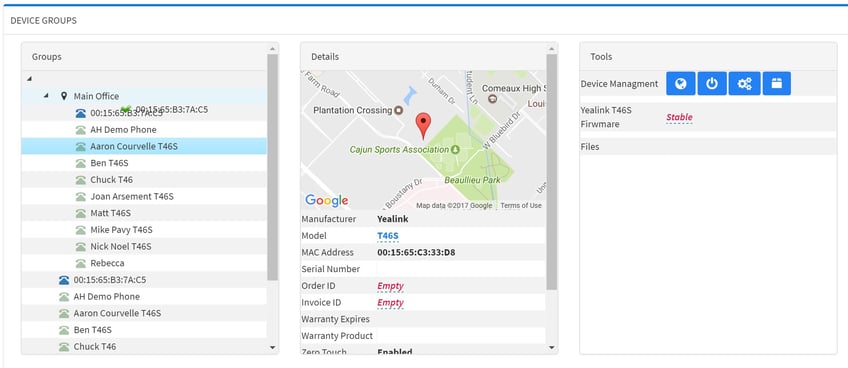The image size is (848, 368).
Task: Click the Files row in Tools
Action: pos(708,147)
